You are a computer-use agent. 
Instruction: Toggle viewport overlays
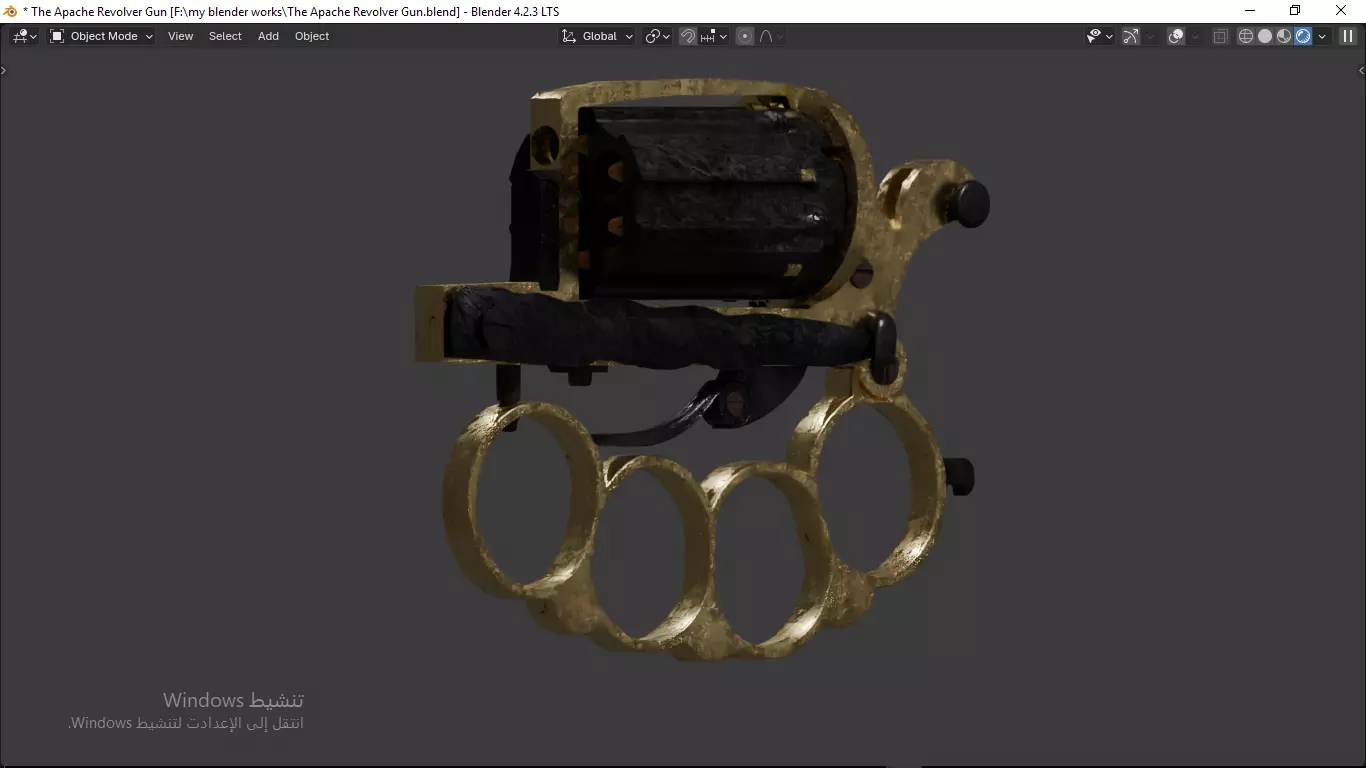(x=1176, y=36)
